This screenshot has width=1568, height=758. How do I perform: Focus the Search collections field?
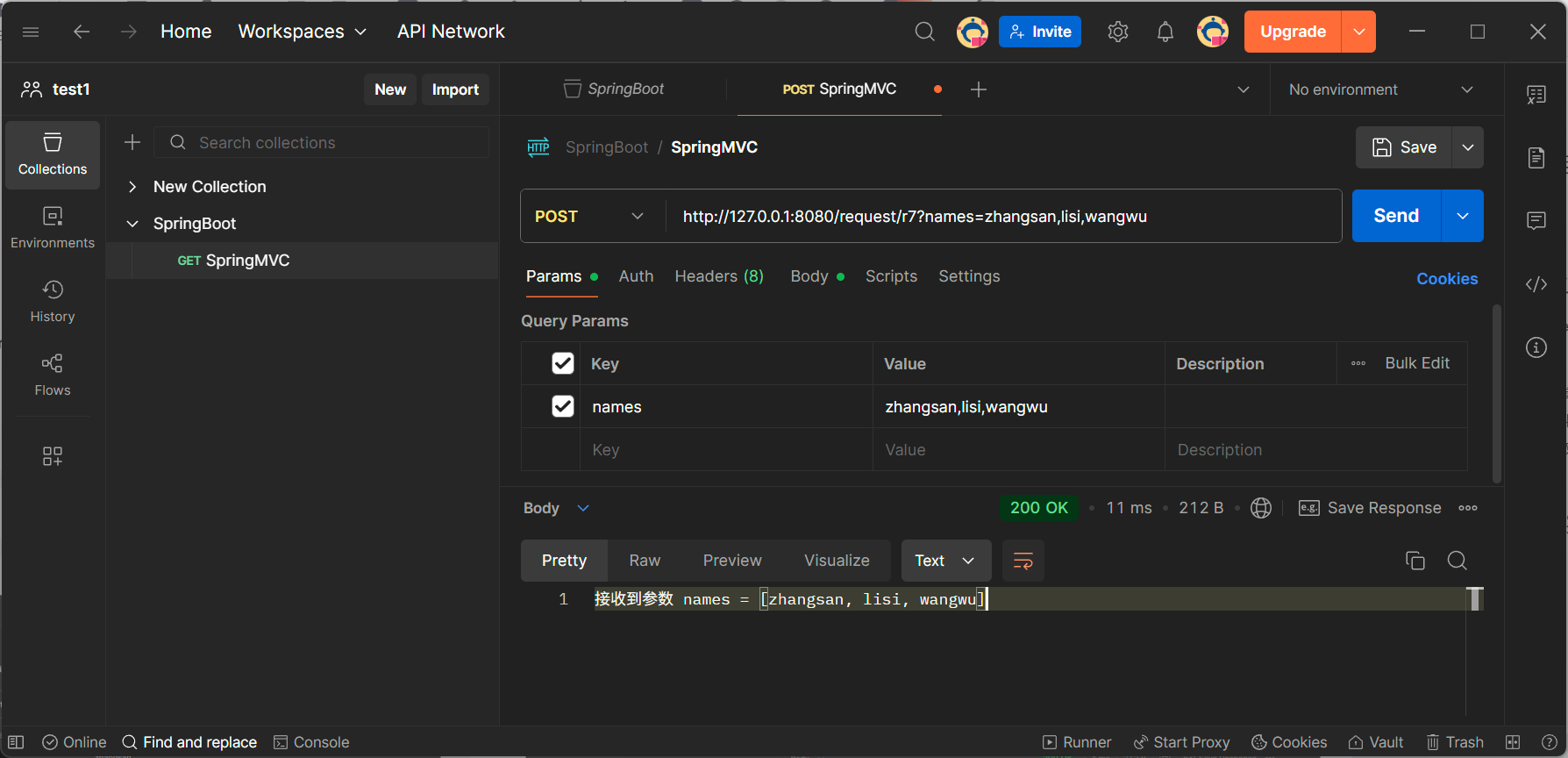click(x=322, y=142)
